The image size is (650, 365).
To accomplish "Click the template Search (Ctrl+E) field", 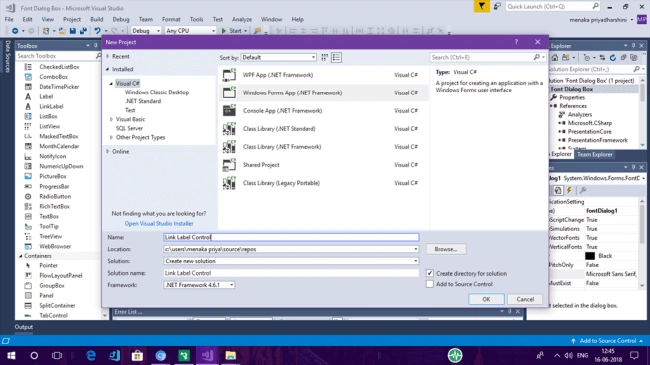I will (488, 57).
